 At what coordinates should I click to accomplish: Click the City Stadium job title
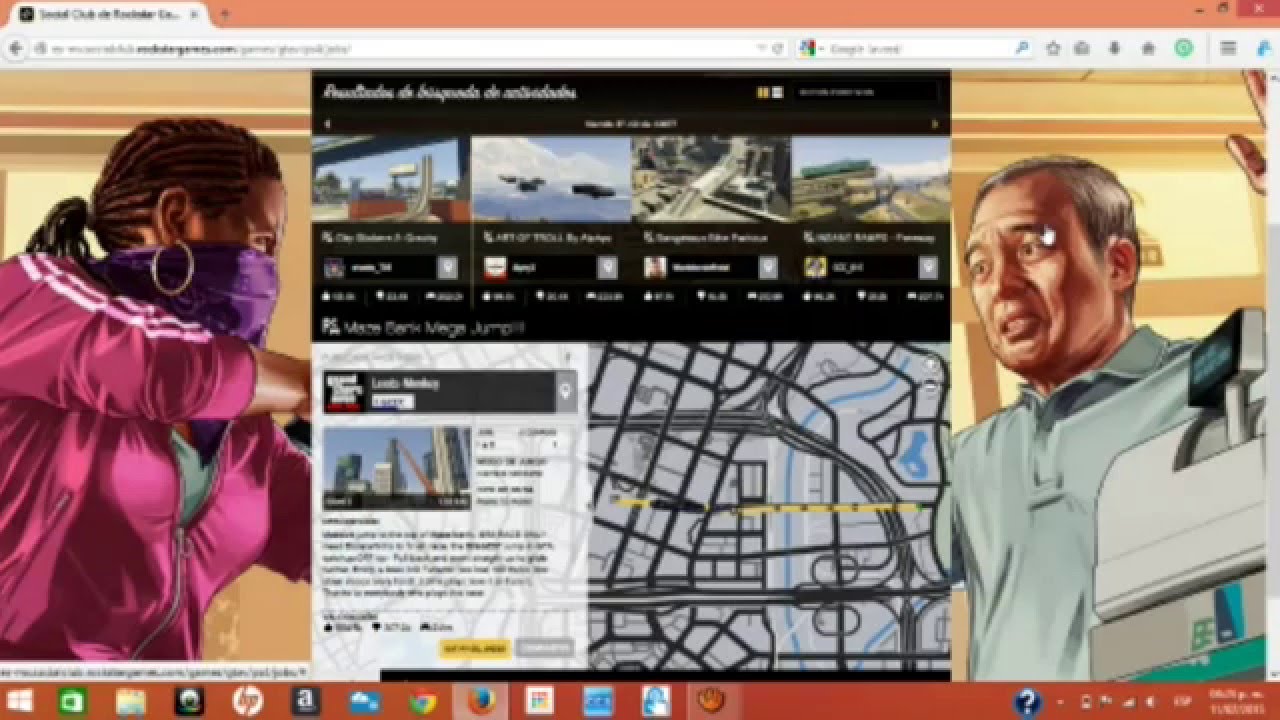pos(386,239)
